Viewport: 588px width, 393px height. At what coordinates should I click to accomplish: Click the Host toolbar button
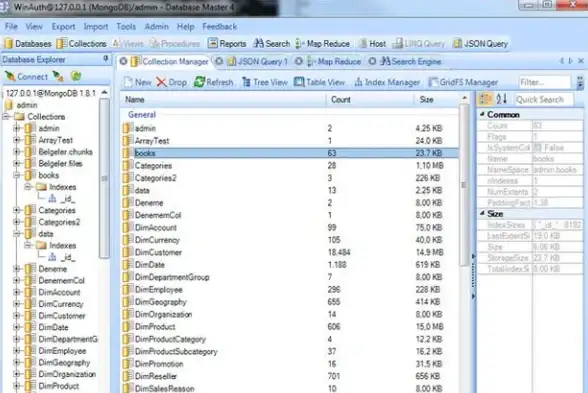pyautogui.click(x=372, y=44)
